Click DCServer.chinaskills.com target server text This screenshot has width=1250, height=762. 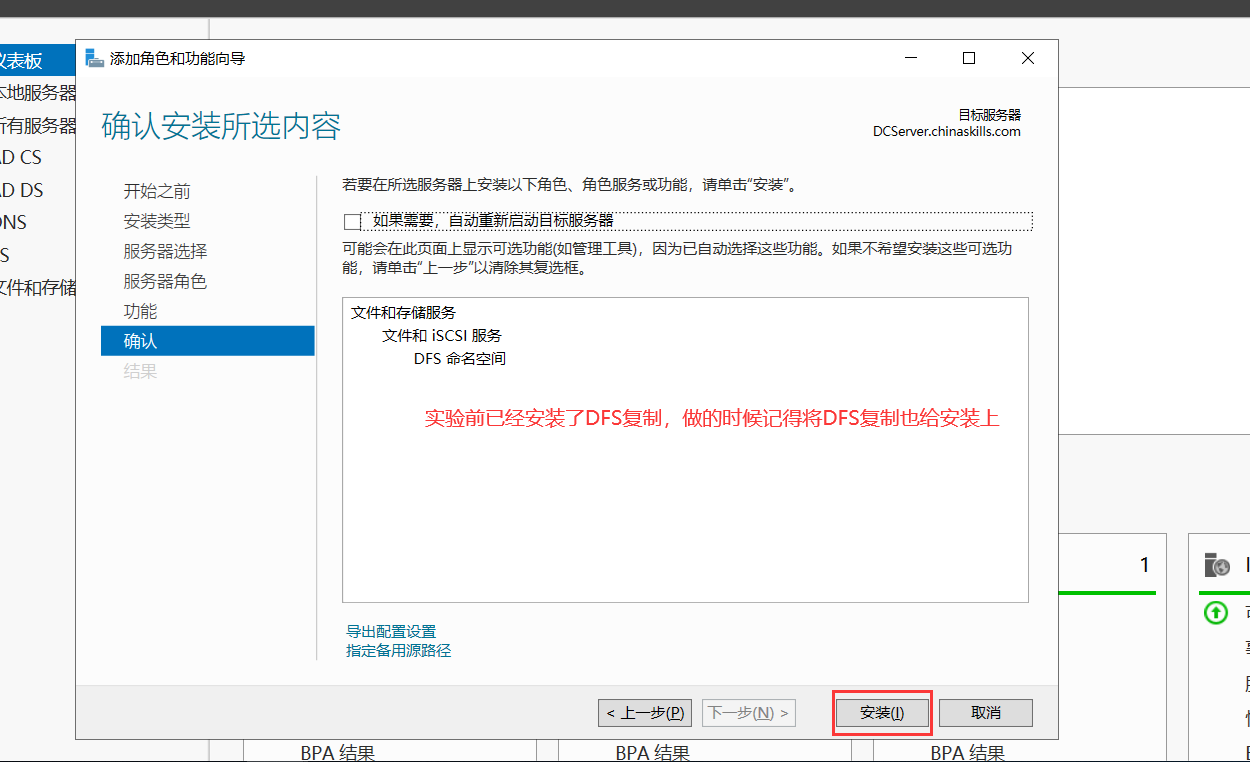pyautogui.click(x=947, y=131)
